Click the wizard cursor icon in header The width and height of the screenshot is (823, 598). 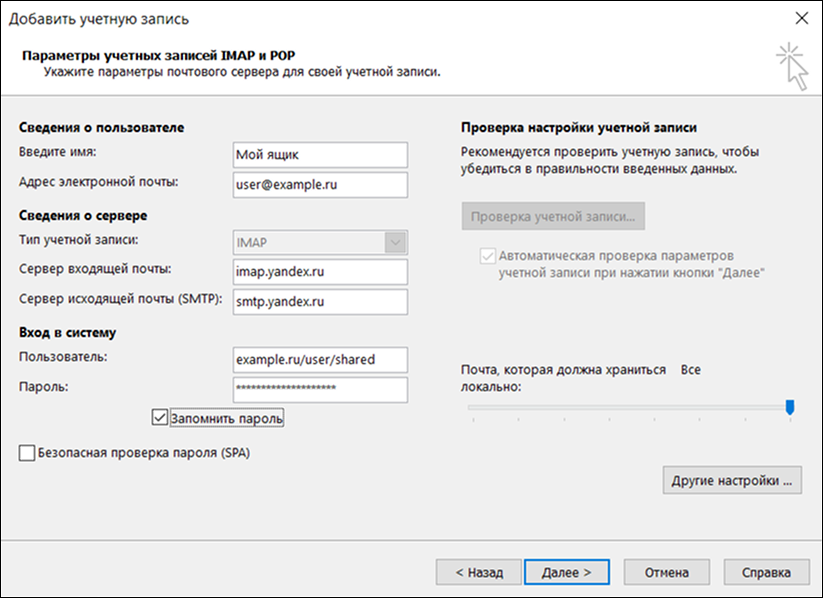[791, 65]
